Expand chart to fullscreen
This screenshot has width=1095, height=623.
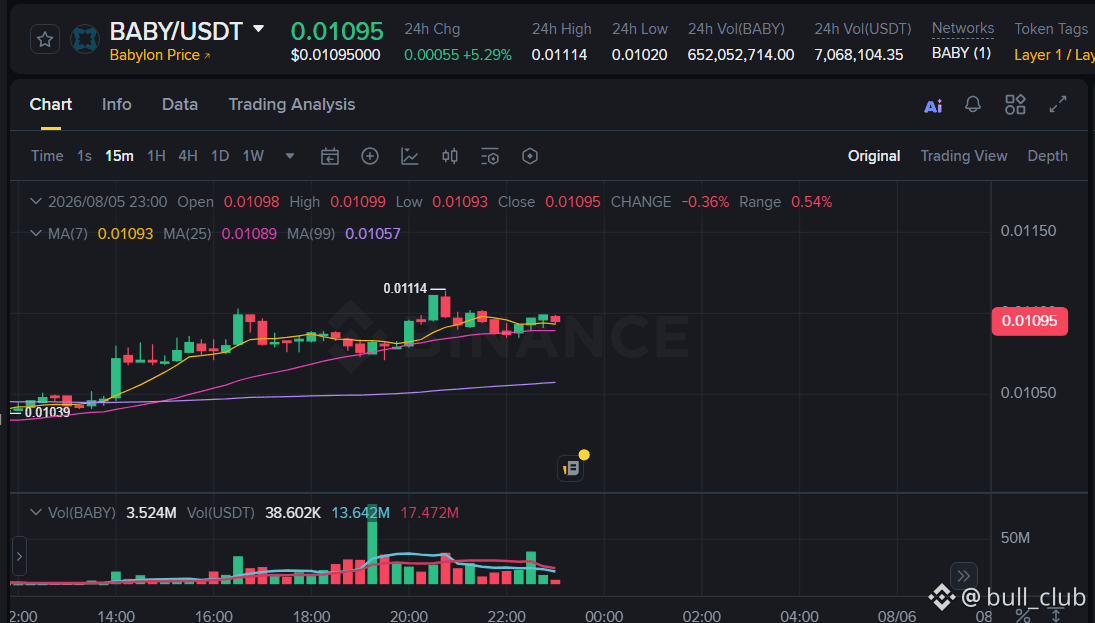coord(1058,105)
